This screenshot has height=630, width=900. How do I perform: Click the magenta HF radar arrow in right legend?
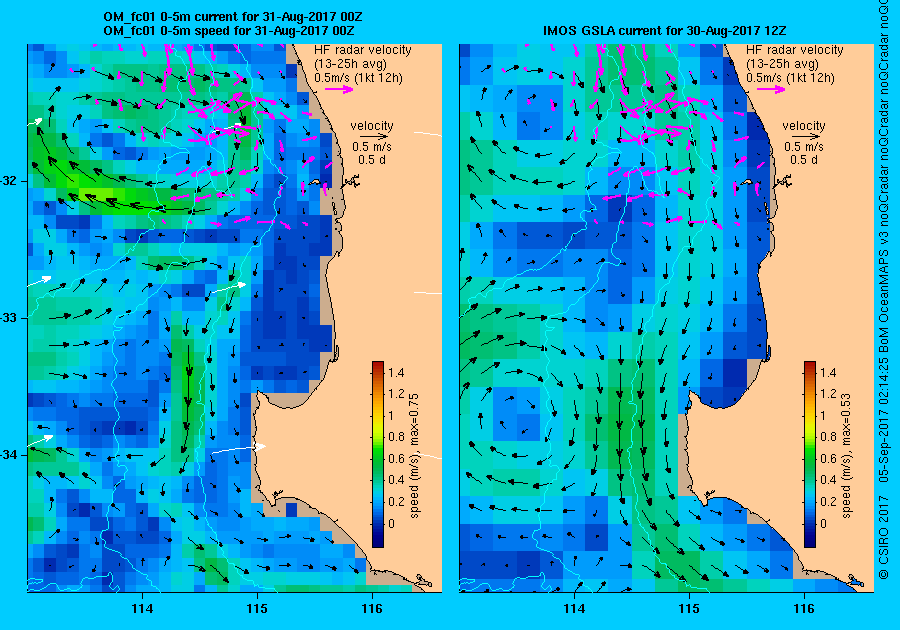[771, 89]
